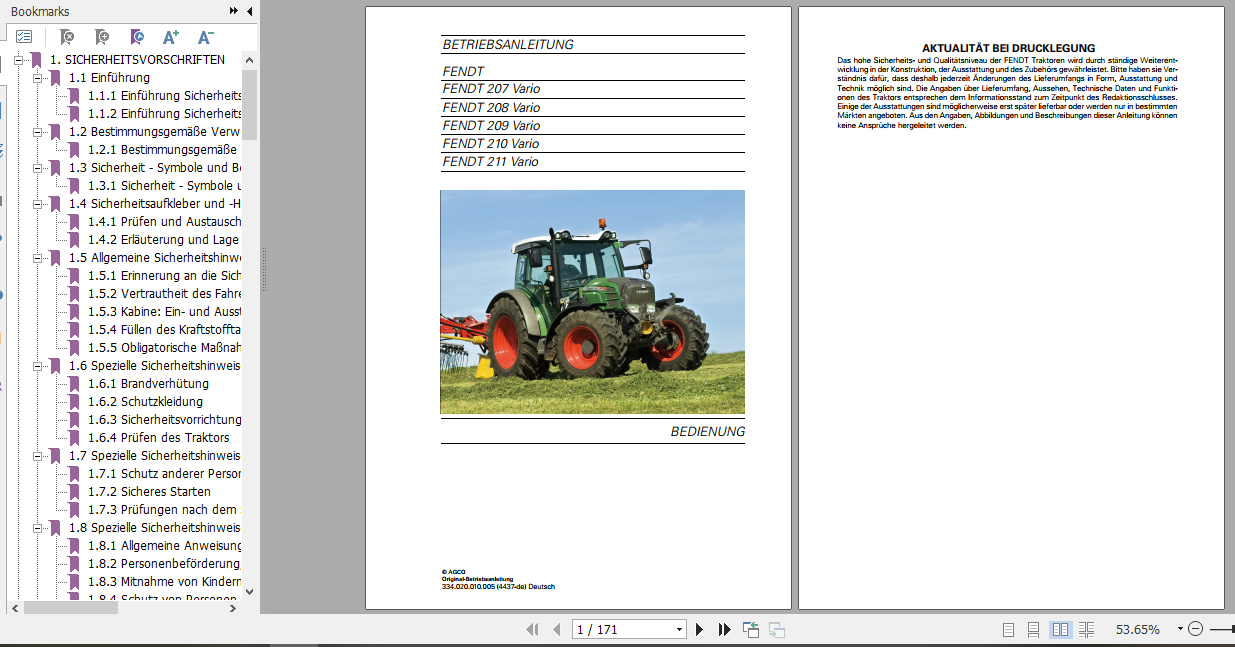Open the page number dropdown arrow
Viewport: 1235px width, 647px height.
pyautogui.click(x=680, y=630)
